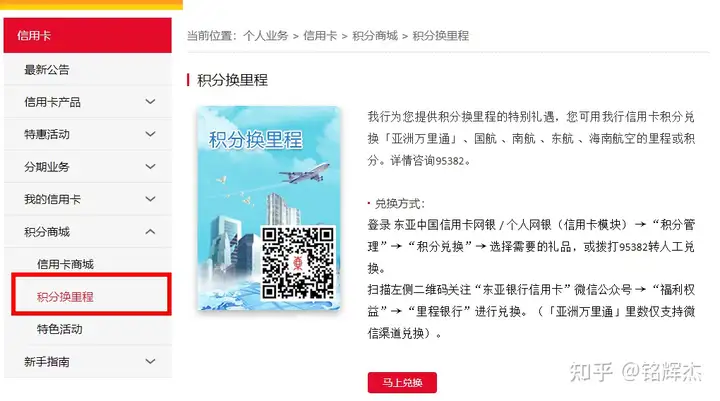This screenshot has width=720, height=401.
Task: Expand the 我的信用卡 chevron arrow
Action: coord(150,199)
